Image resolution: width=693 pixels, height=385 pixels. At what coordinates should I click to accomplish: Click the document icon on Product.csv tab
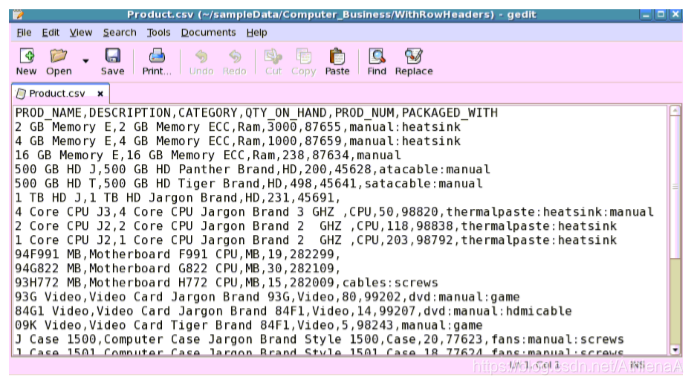point(21,94)
